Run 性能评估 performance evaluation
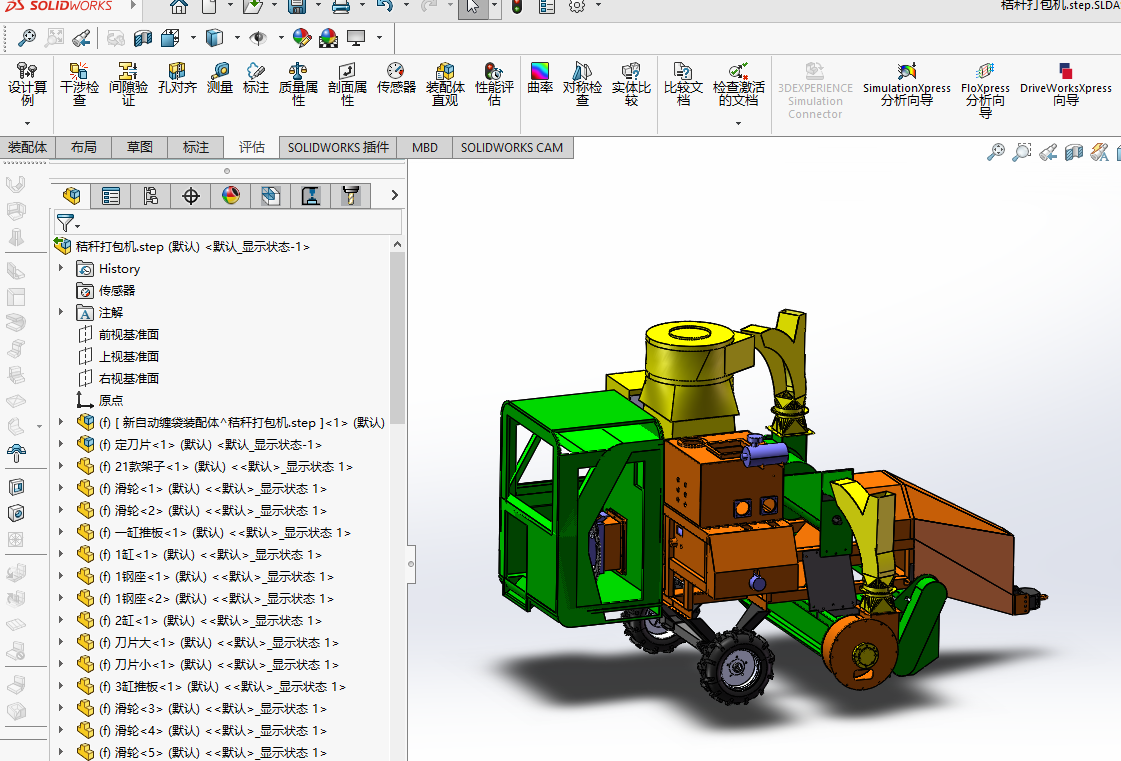The width and height of the screenshot is (1121, 761). click(x=494, y=84)
